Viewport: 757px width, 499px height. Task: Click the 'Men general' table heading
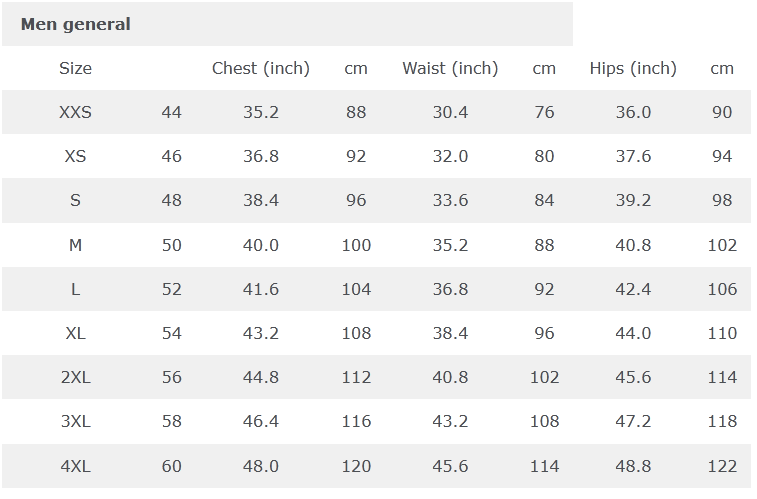[x=76, y=24]
